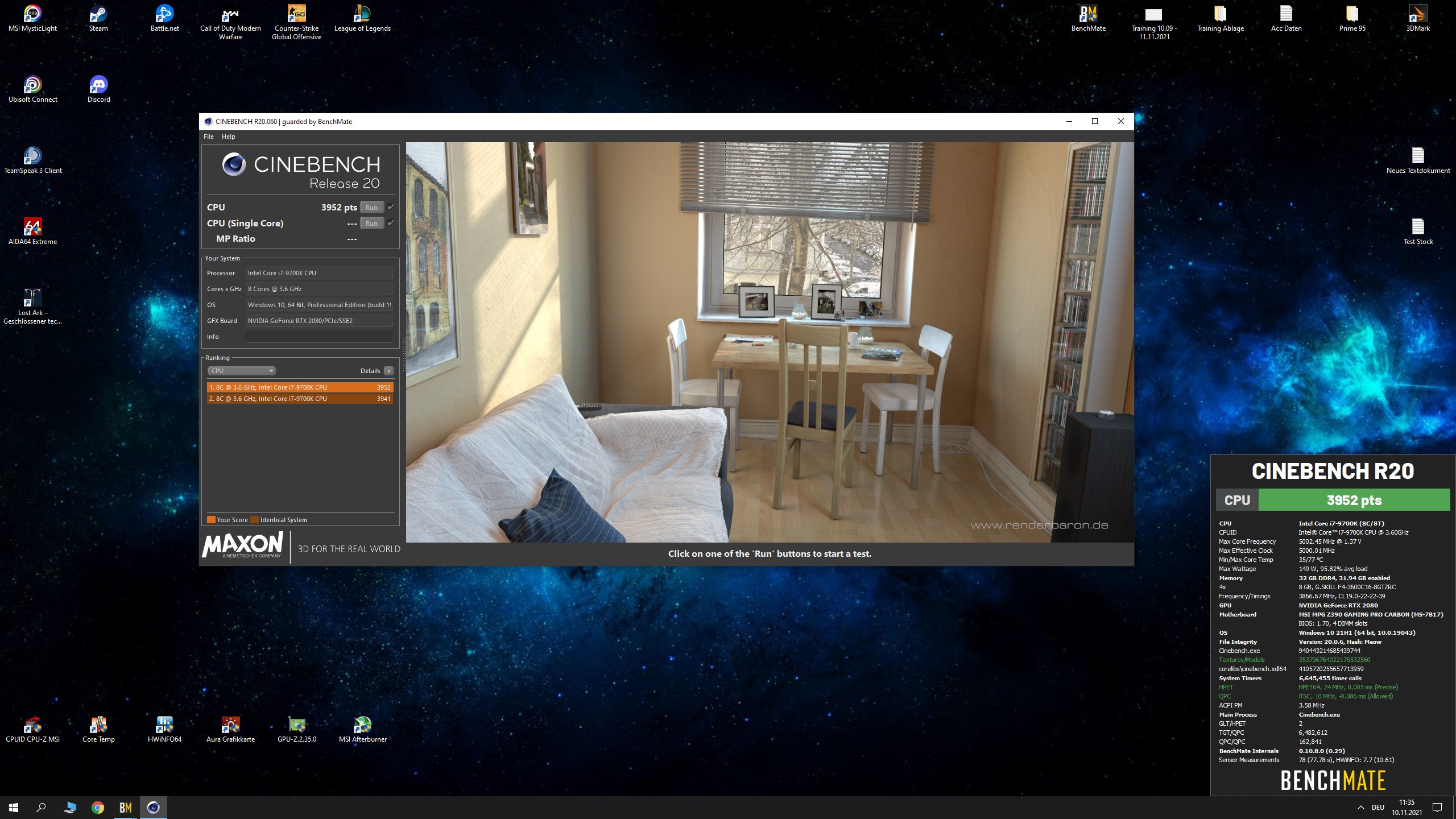Open GPU-Z.2.35.0 shortcut
Viewport: 1456px width, 819px height.
coord(296,729)
